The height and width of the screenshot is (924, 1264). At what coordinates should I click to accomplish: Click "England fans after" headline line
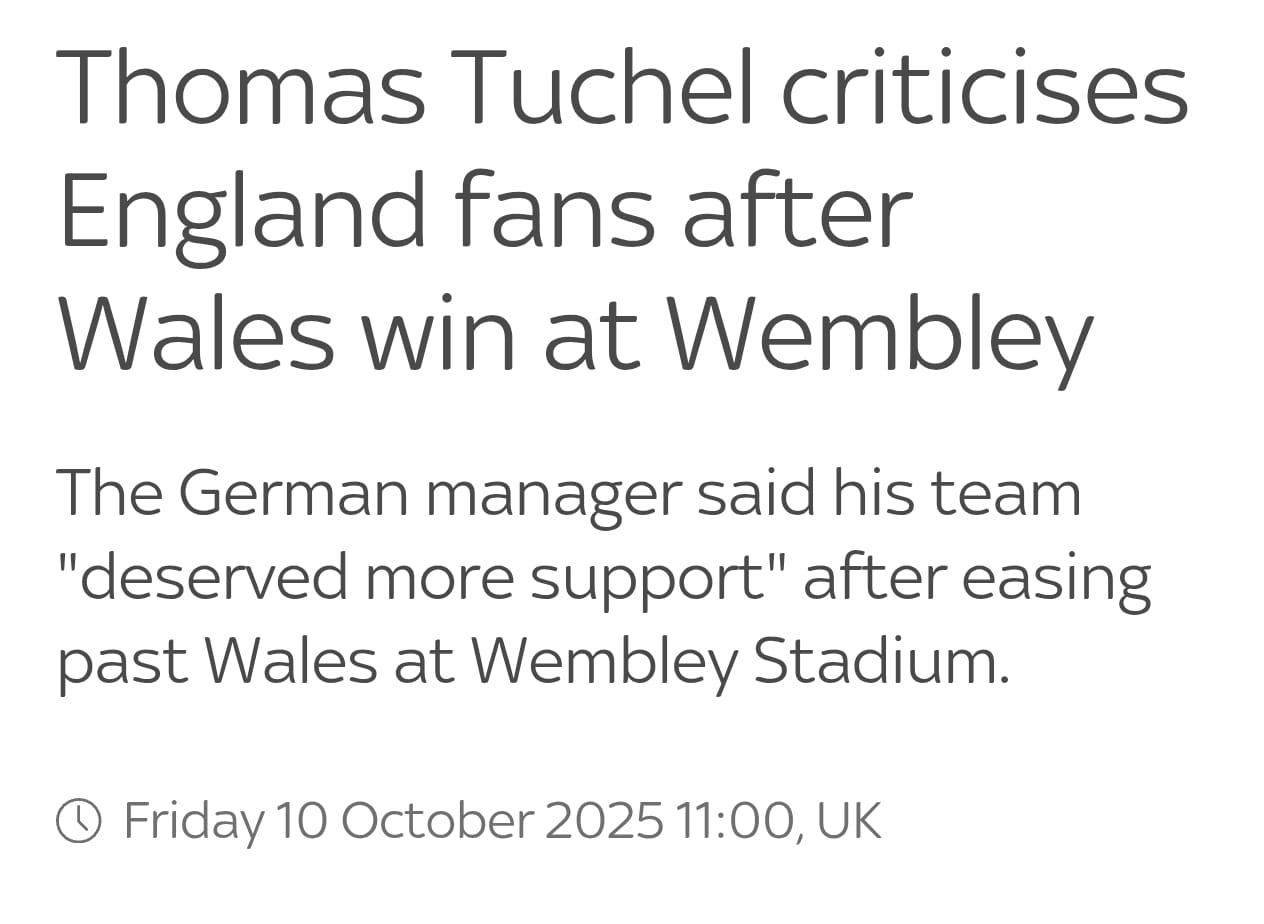[485, 211]
